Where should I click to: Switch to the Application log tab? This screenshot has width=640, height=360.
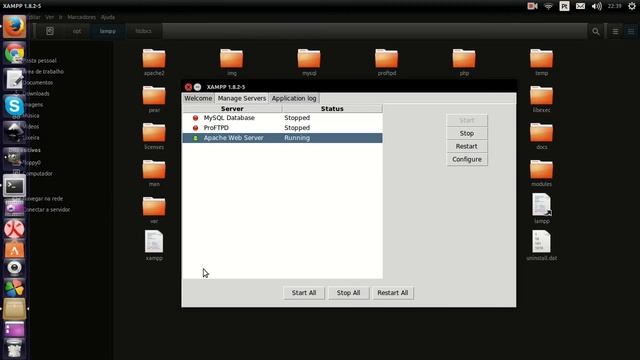point(294,98)
